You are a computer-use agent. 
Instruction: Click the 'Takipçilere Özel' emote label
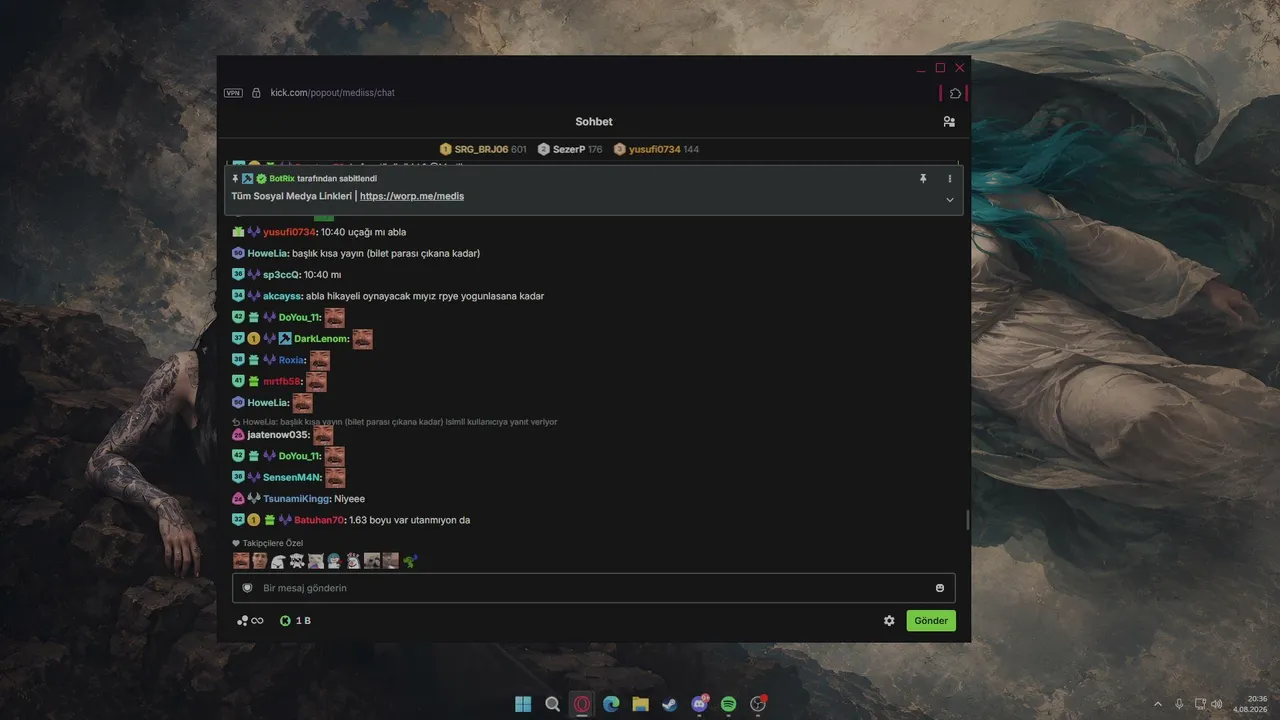(x=267, y=543)
